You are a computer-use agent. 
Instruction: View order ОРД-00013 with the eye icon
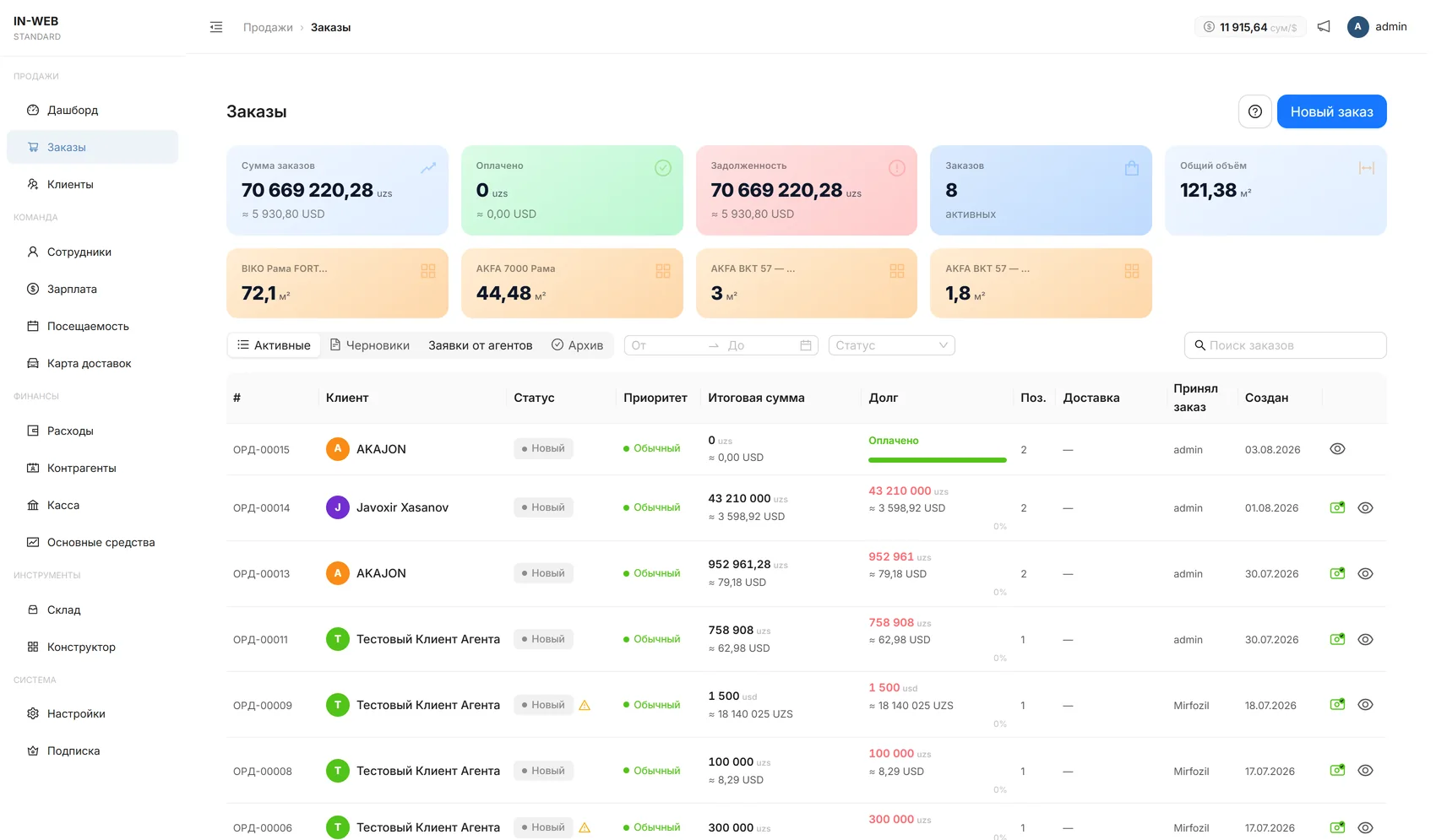pos(1365,573)
